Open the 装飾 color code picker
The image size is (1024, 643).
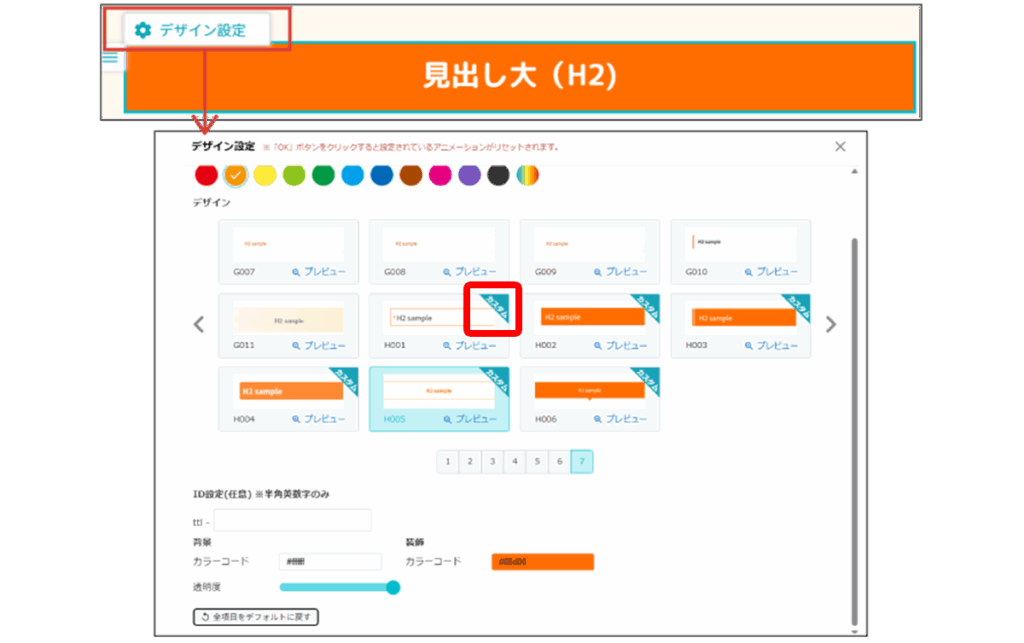[542, 562]
